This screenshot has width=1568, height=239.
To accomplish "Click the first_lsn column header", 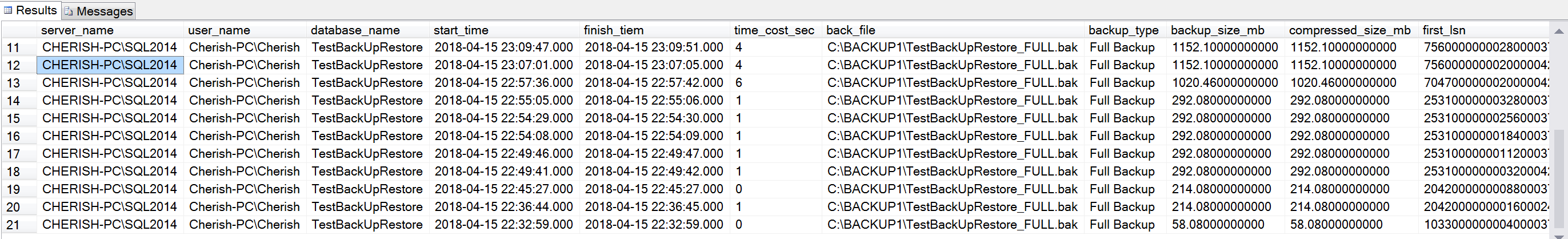I will click(1444, 30).
